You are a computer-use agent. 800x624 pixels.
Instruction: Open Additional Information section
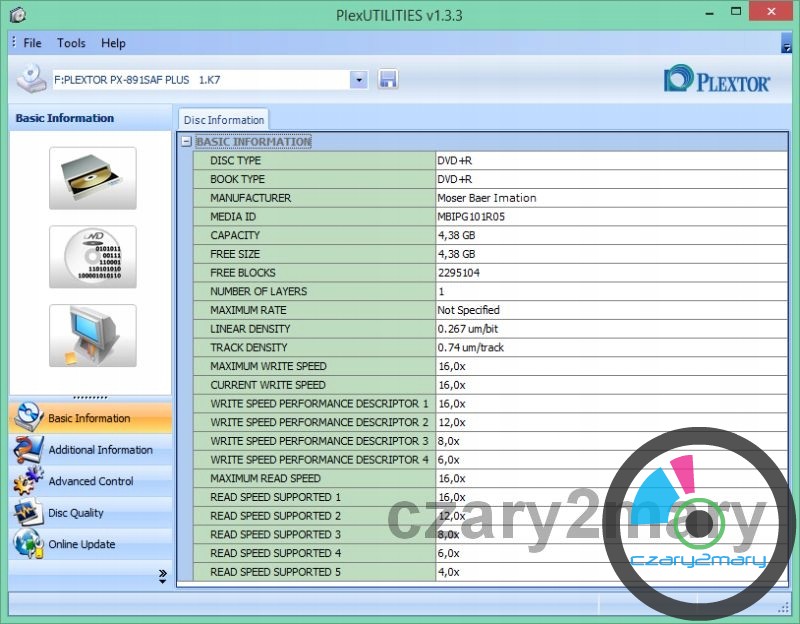(100, 450)
